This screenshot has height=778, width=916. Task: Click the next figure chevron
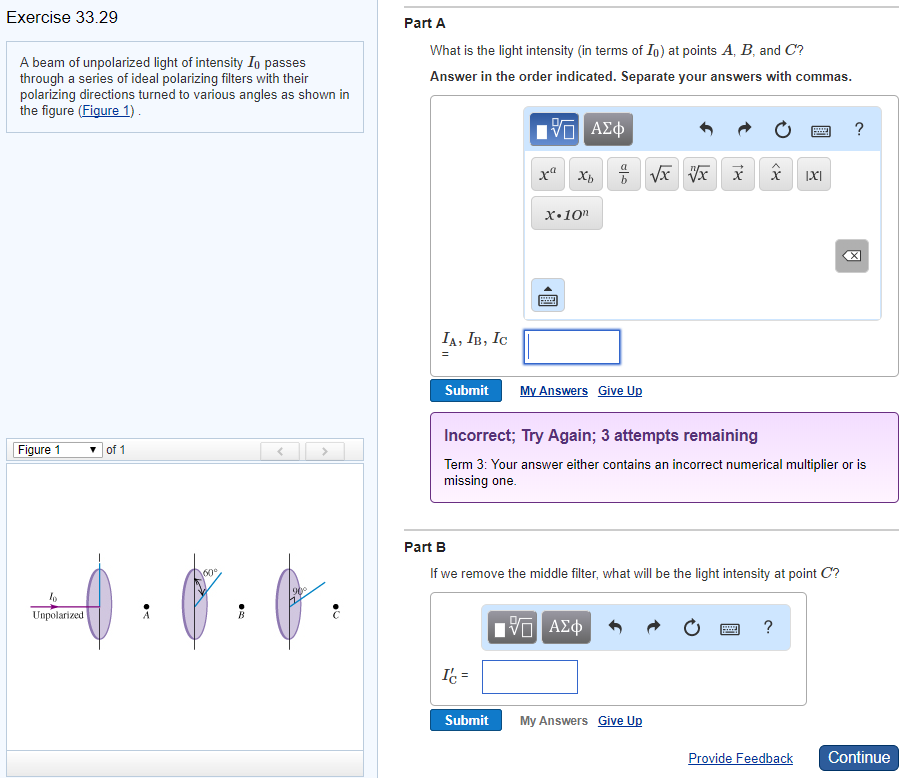(x=324, y=451)
